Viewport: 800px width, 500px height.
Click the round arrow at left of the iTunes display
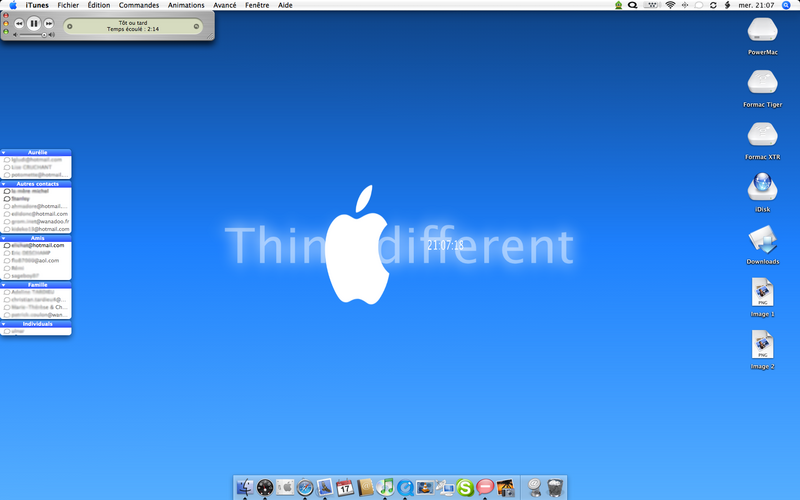(x=70, y=26)
